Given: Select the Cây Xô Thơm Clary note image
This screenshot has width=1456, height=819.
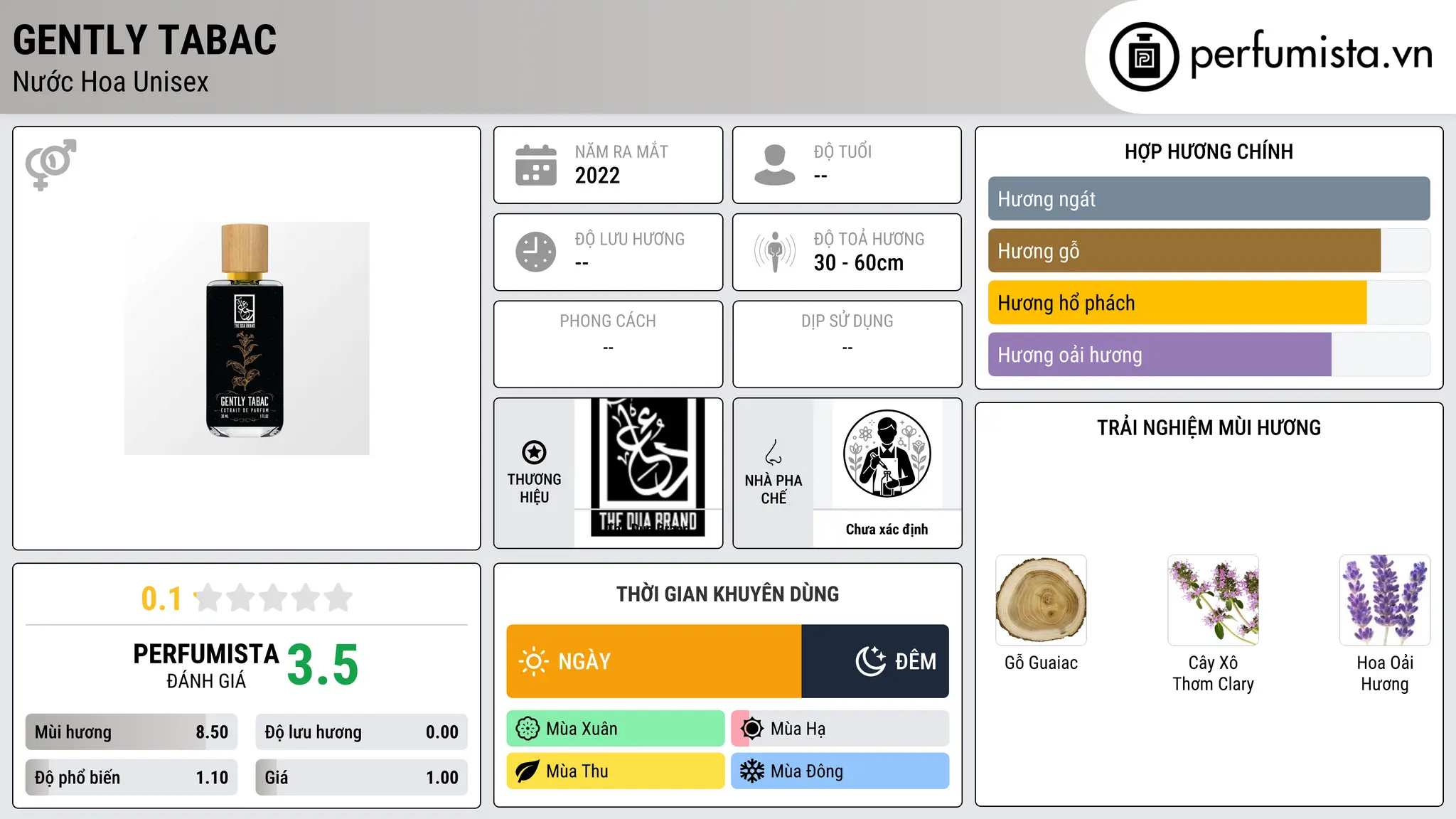Looking at the screenshot, I should point(1214,600).
